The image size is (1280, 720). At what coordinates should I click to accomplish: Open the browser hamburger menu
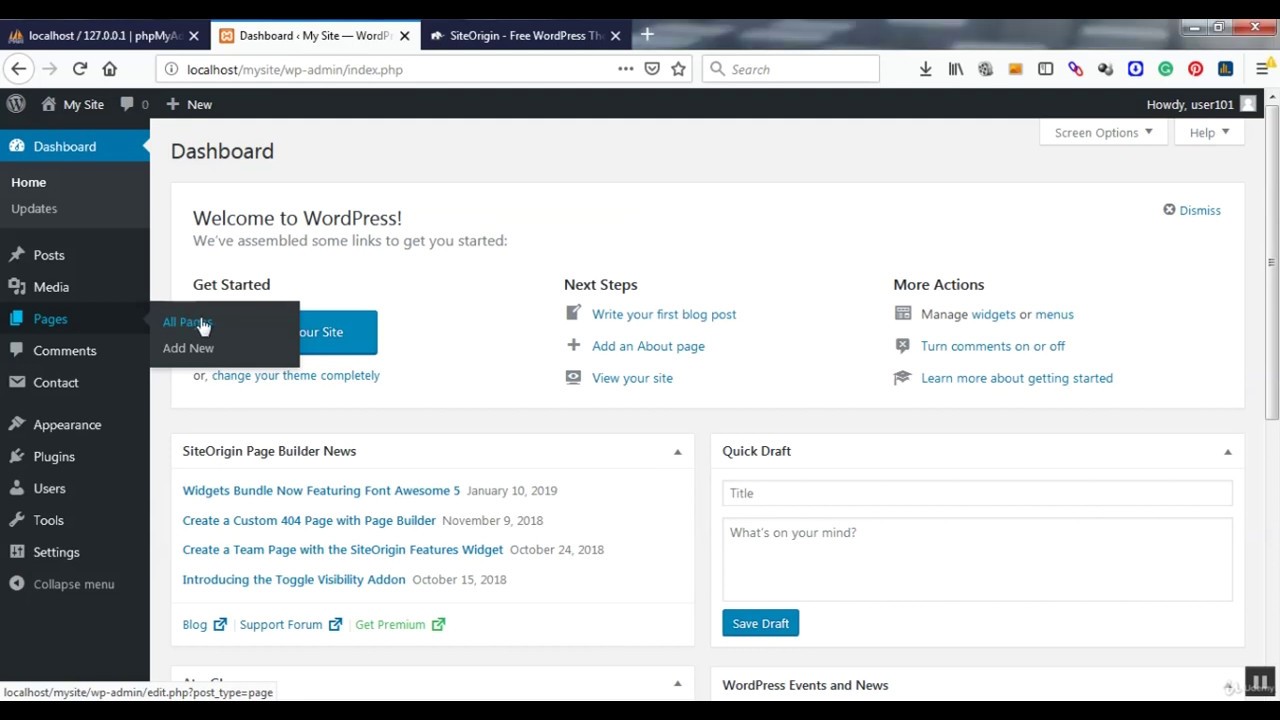click(1262, 69)
